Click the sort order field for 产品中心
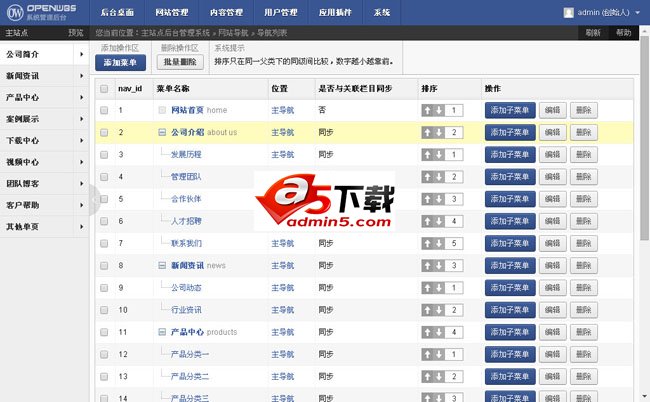 [x=454, y=332]
